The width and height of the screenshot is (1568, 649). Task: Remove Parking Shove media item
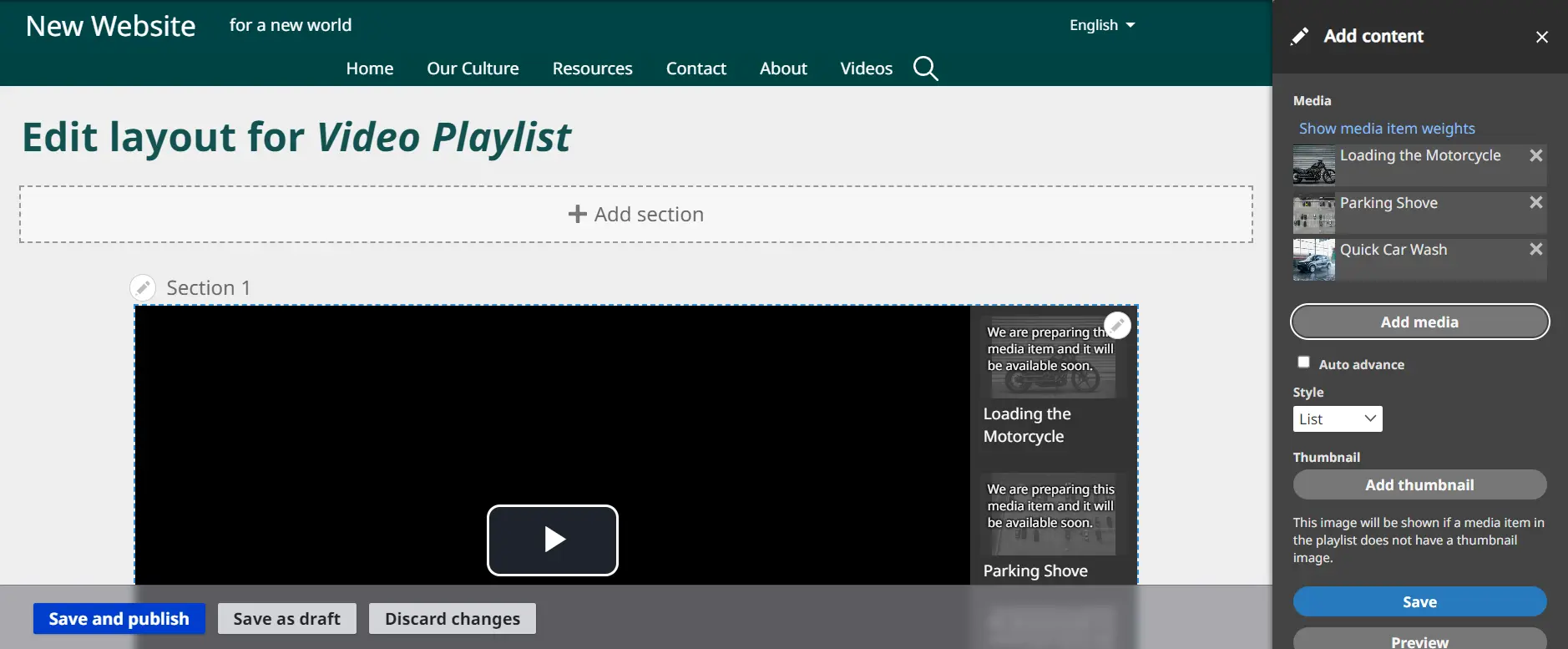[1535, 203]
